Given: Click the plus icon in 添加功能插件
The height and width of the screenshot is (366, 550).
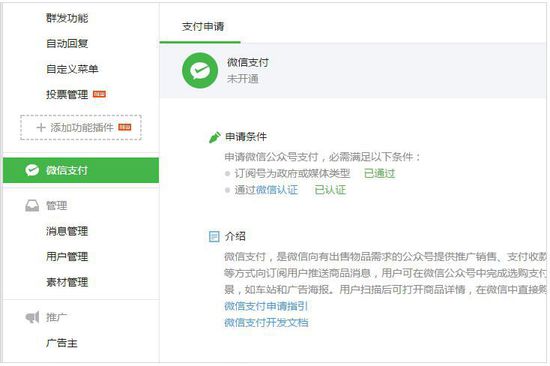Looking at the screenshot, I should click(41, 127).
